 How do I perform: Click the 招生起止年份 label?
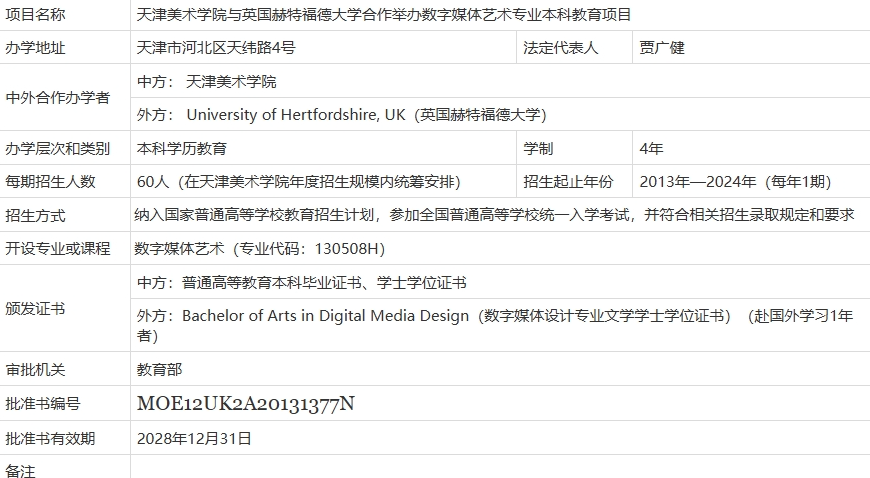pyautogui.click(x=568, y=182)
